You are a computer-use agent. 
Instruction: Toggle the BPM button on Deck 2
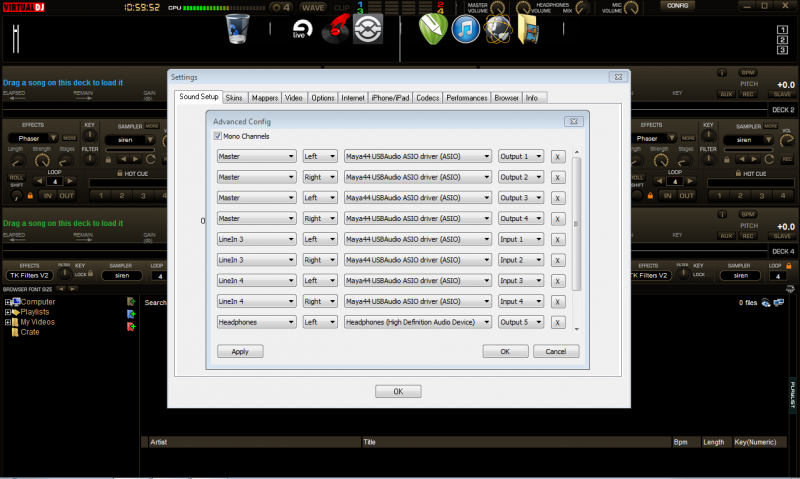(747, 72)
